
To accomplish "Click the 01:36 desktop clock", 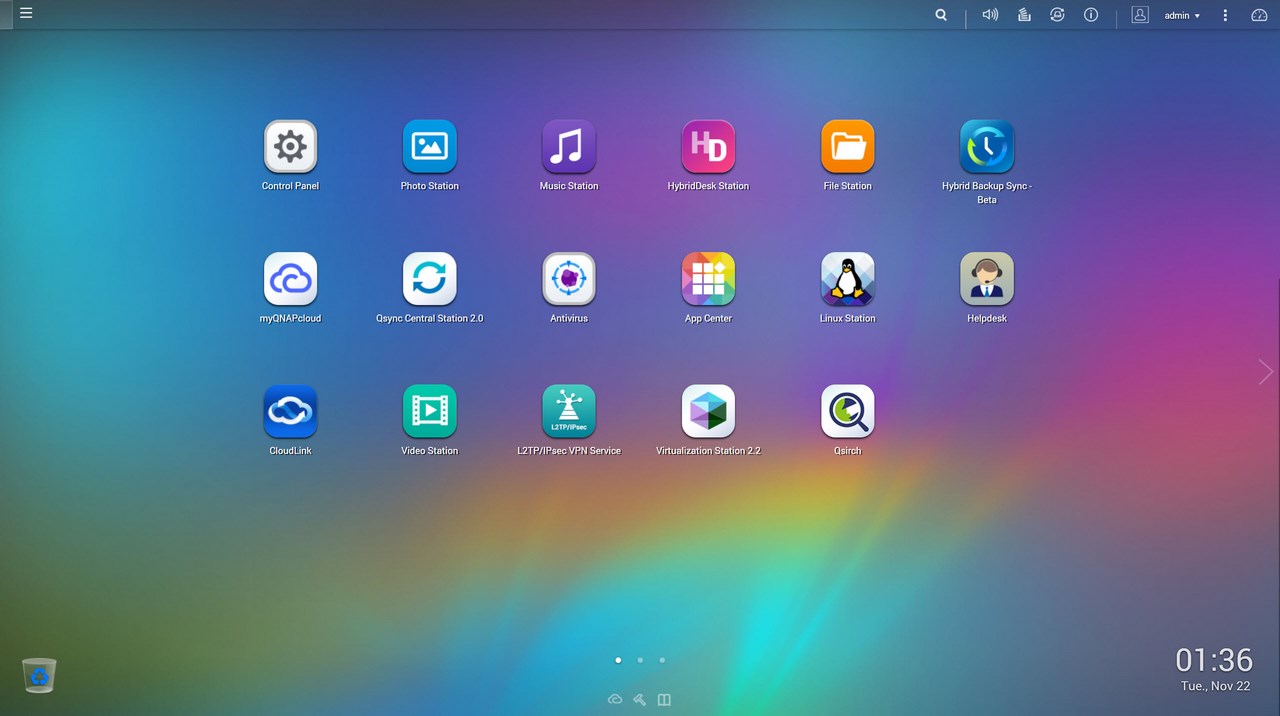I will pyautogui.click(x=1214, y=660).
